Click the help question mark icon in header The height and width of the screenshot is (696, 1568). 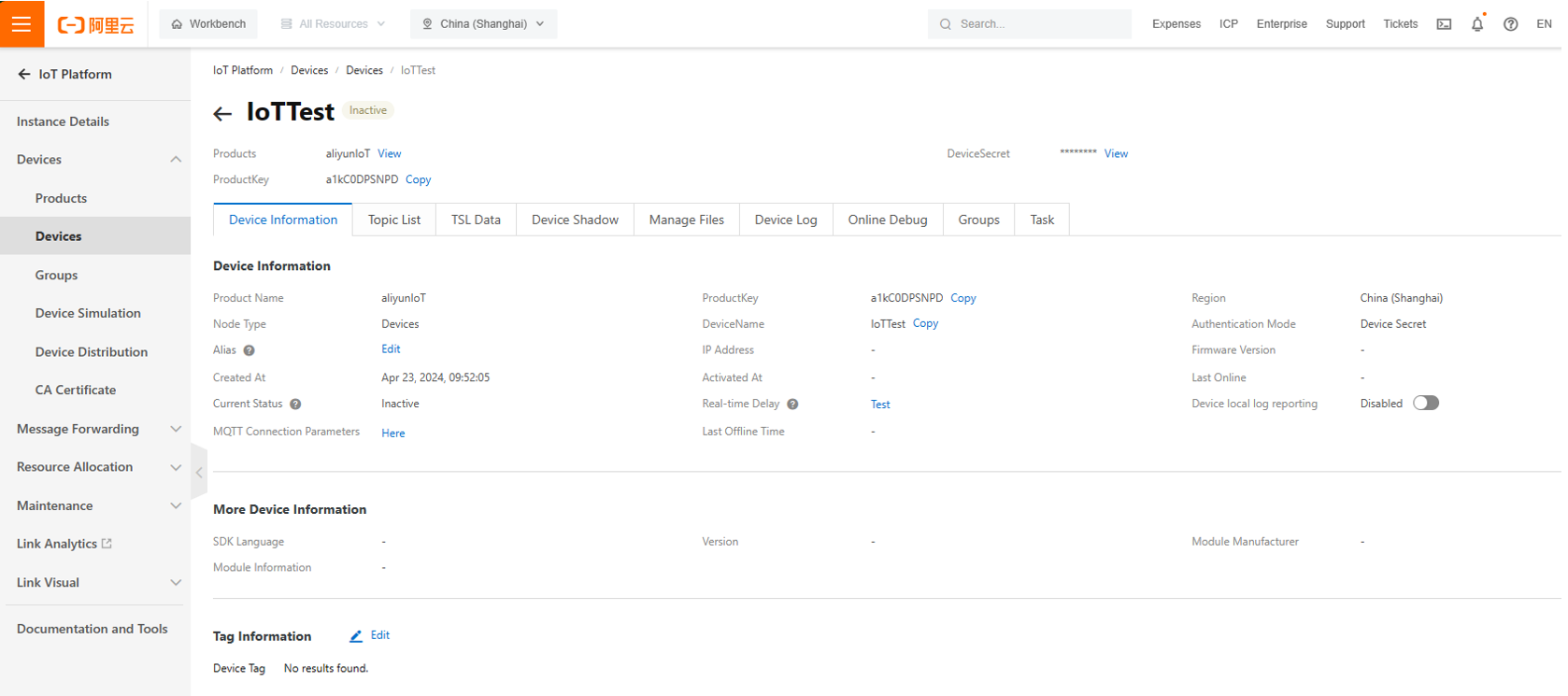coord(1510,24)
